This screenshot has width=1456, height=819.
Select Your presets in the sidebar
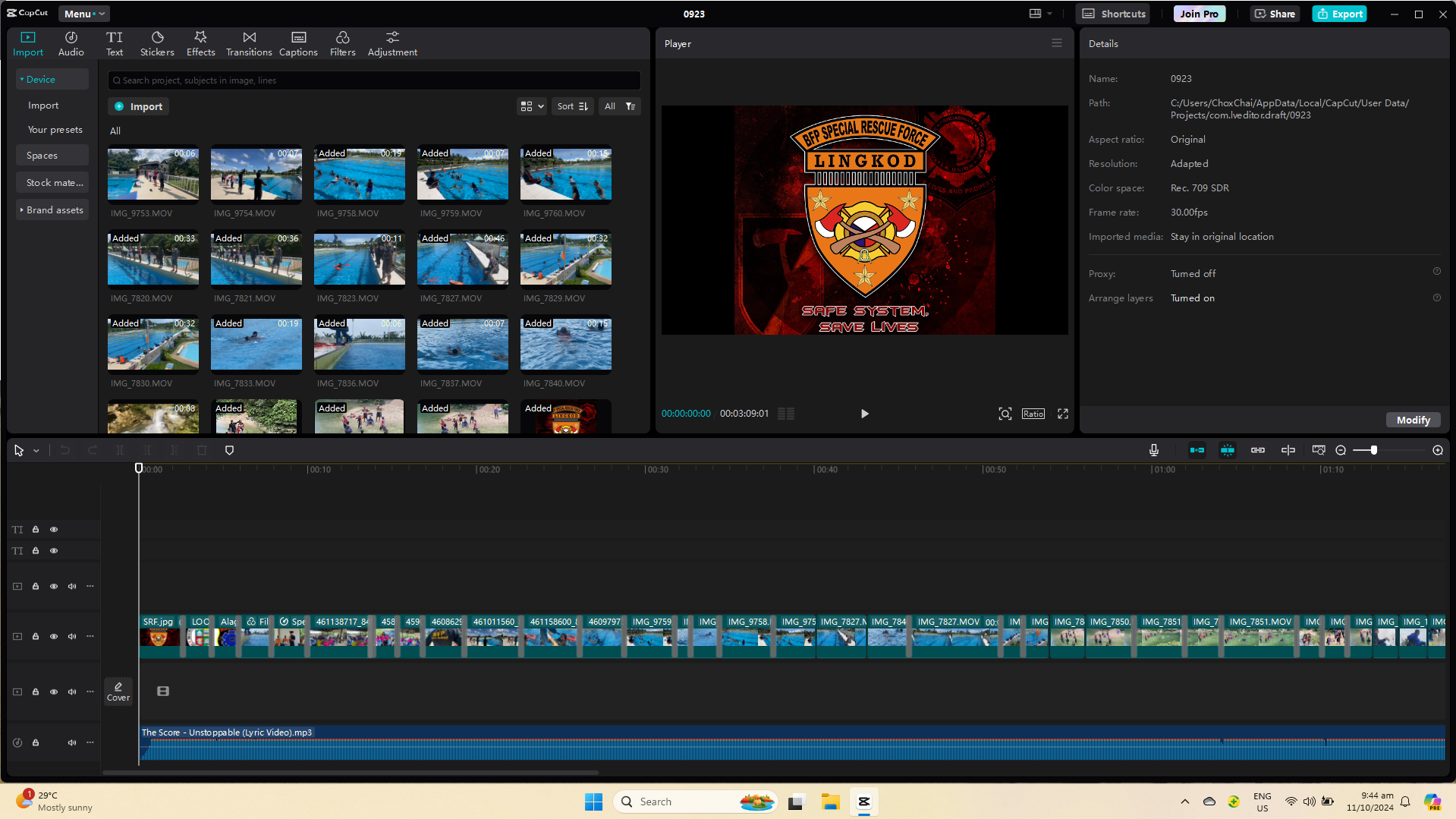pyautogui.click(x=55, y=130)
